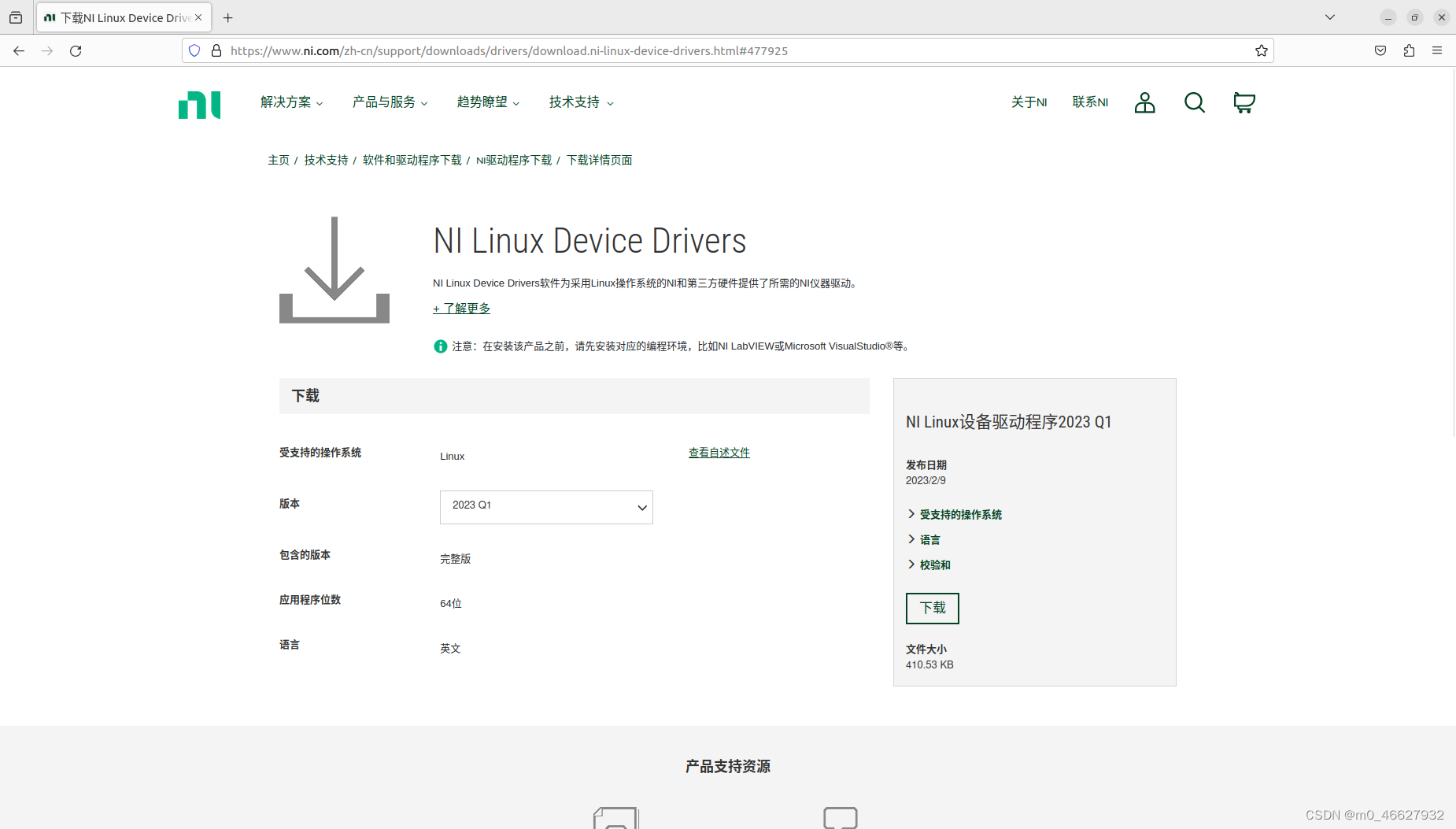Close the NI Linux Device Drivers tab
1456x829 pixels.
click(198, 17)
